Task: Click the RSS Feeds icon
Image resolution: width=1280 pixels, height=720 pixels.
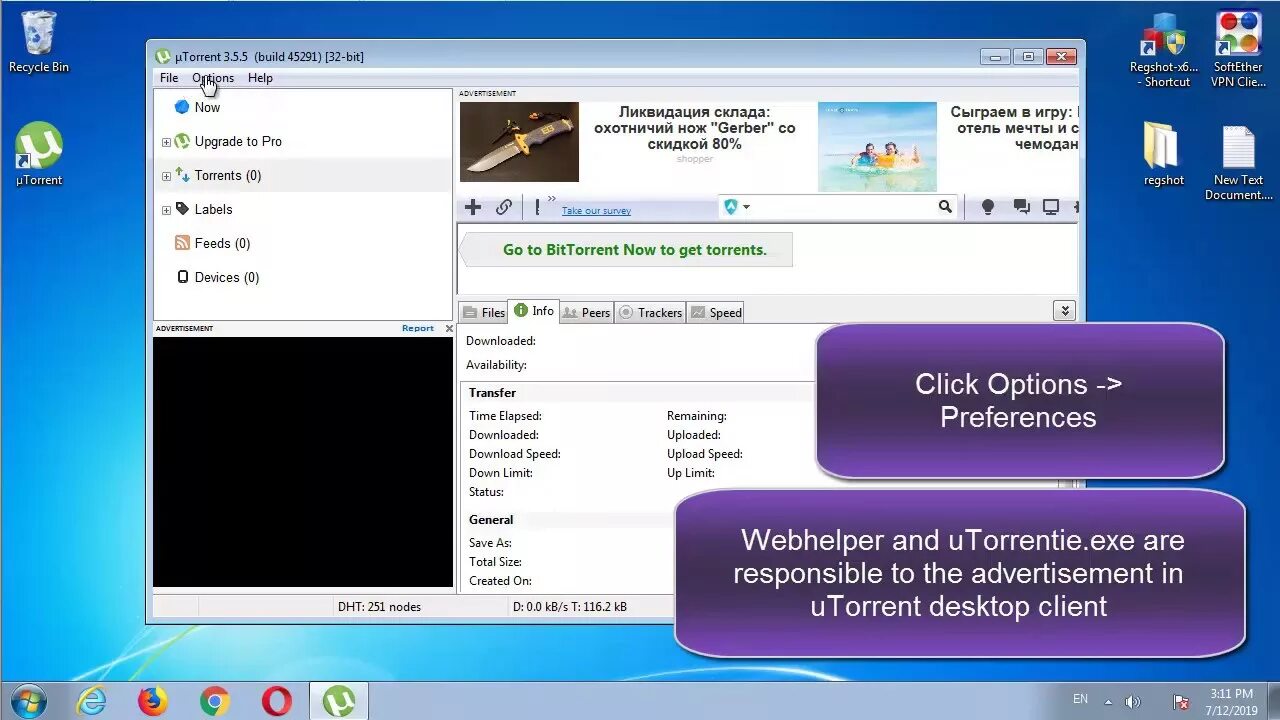Action: 182,243
